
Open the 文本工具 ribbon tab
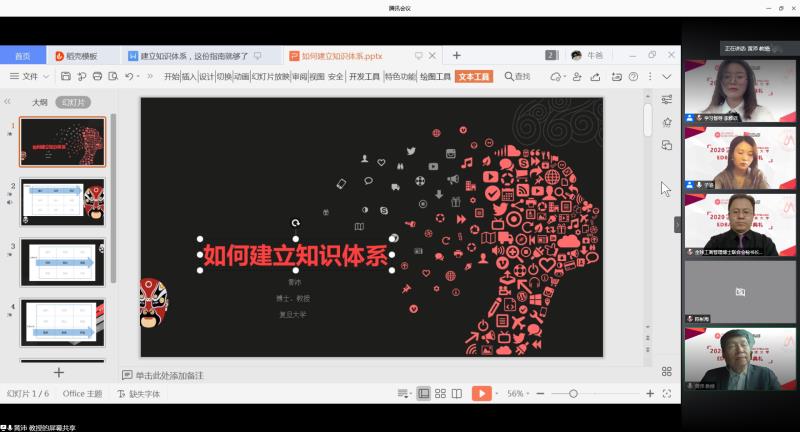(x=473, y=77)
